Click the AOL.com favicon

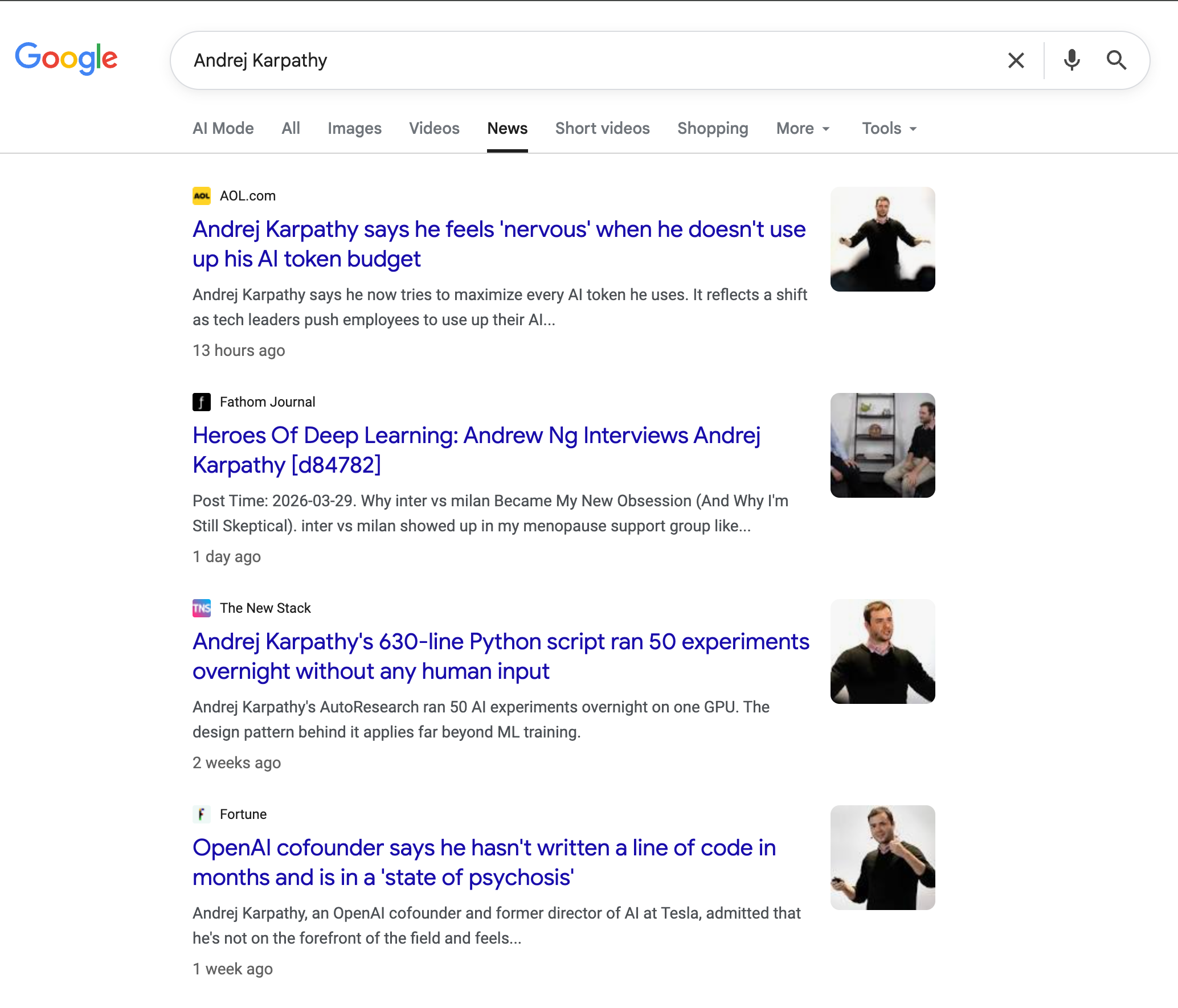pos(202,196)
